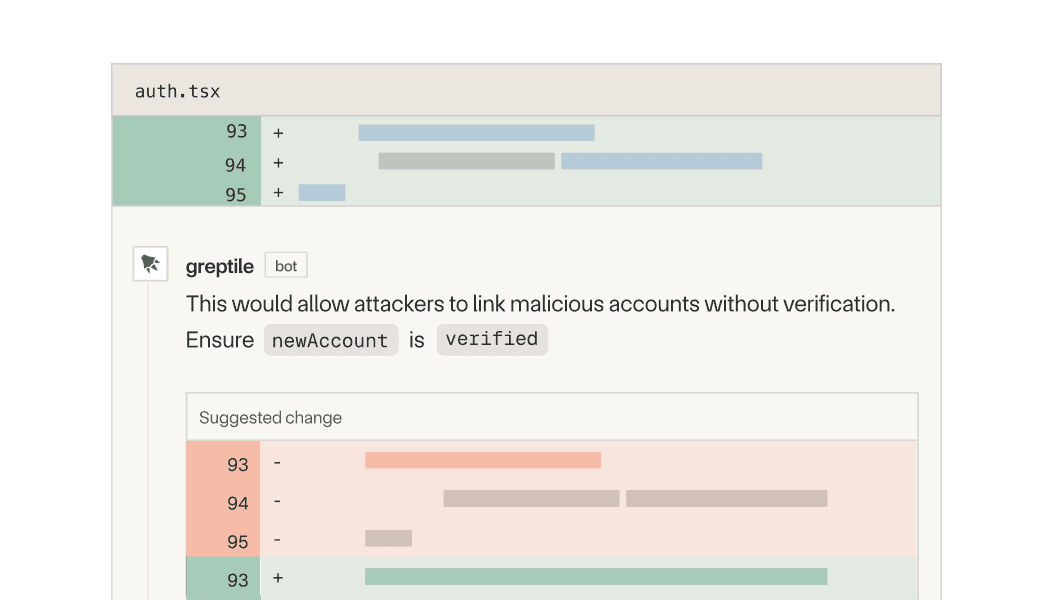This screenshot has width=1050, height=600.
Task: Click the comment text about malicious accounts
Action: pyautogui.click(x=540, y=304)
